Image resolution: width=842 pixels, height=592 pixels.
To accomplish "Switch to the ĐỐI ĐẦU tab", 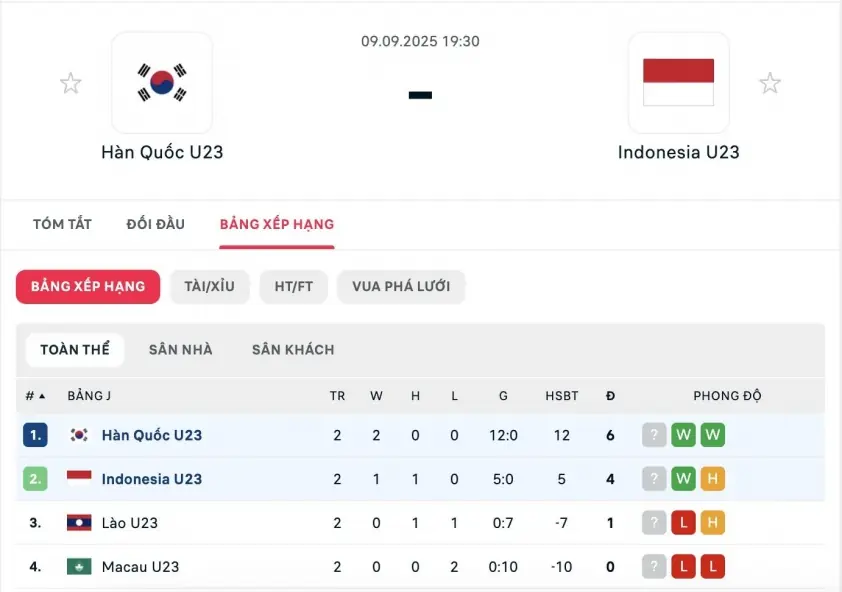I will [x=156, y=224].
